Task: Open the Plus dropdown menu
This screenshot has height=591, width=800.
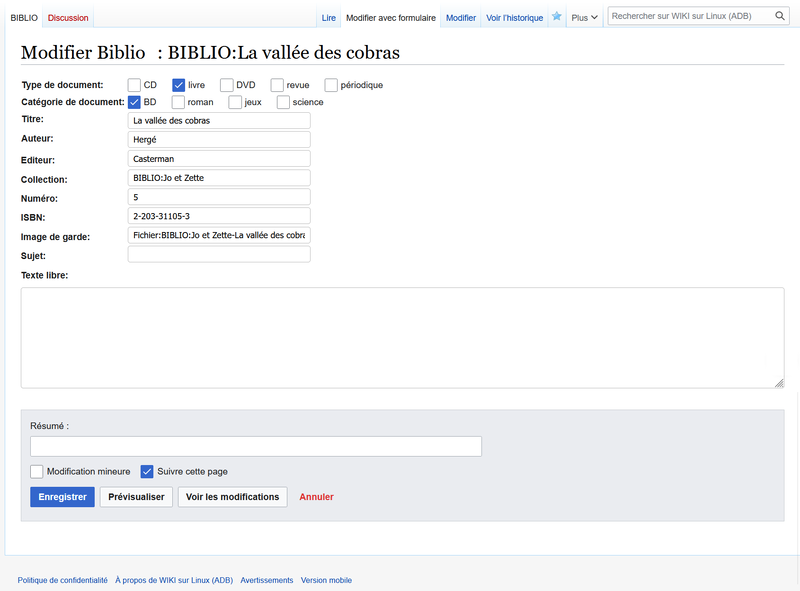Action: pyautogui.click(x=584, y=17)
